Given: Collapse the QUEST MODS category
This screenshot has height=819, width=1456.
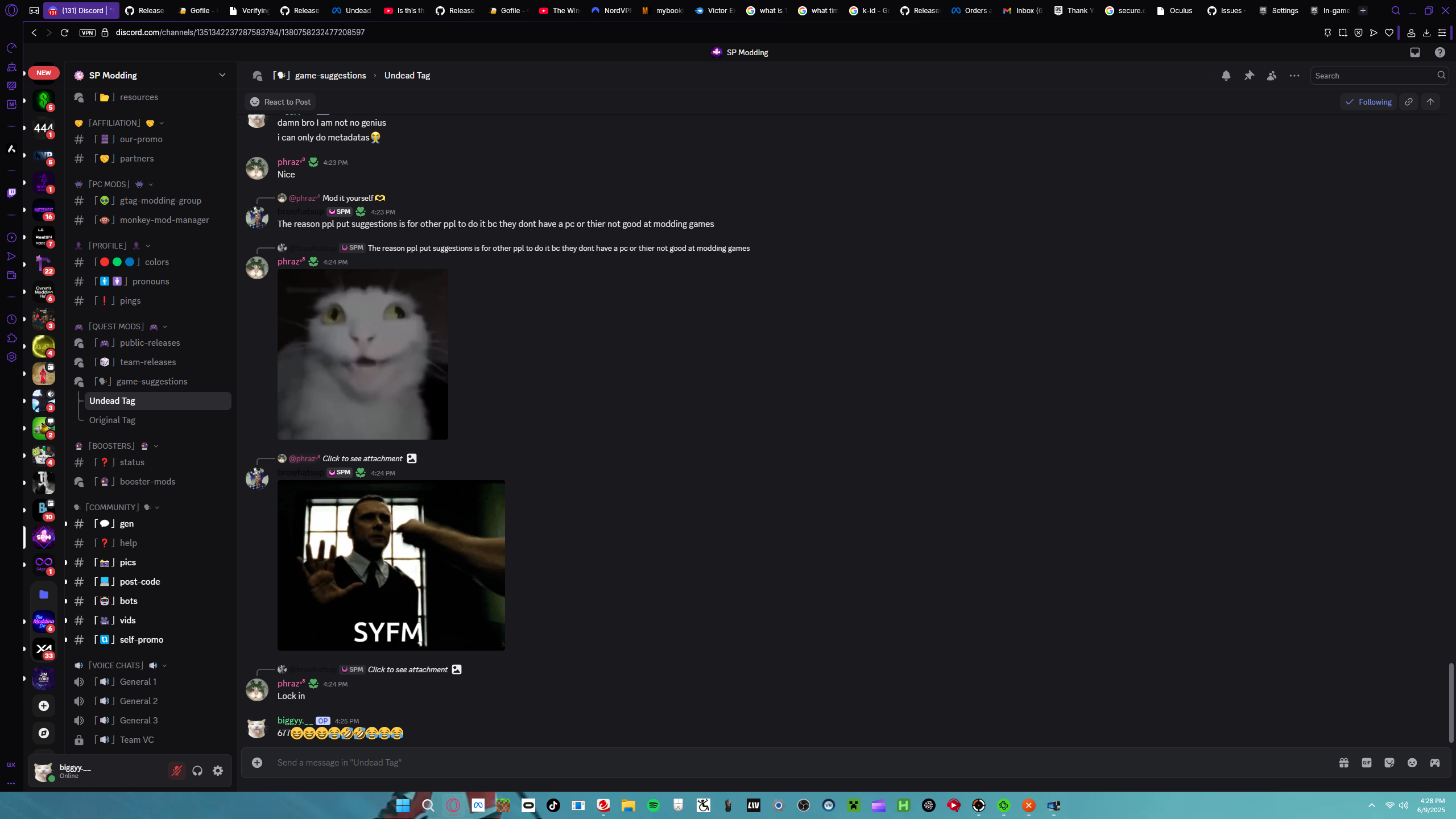Looking at the screenshot, I should pos(116,326).
